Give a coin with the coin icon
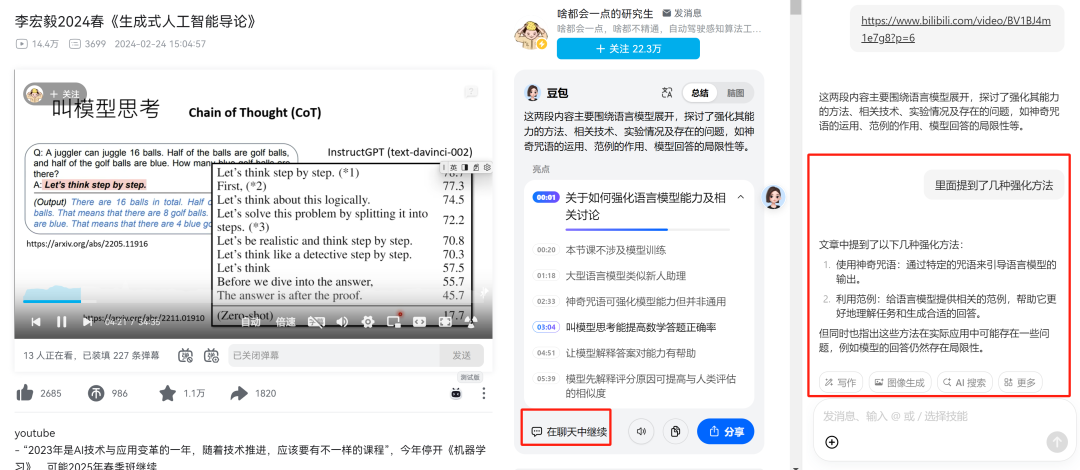 pos(96,393)
